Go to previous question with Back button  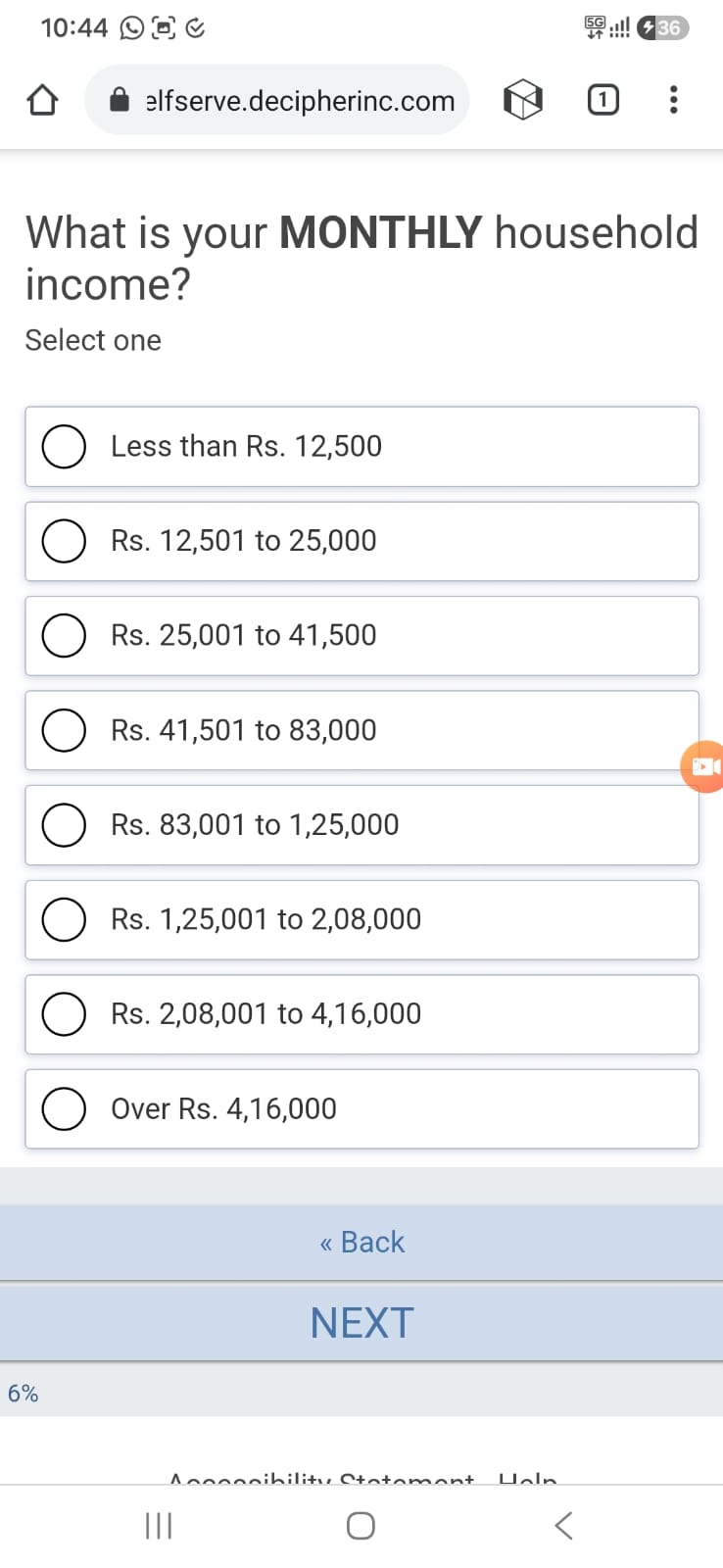361,1243
